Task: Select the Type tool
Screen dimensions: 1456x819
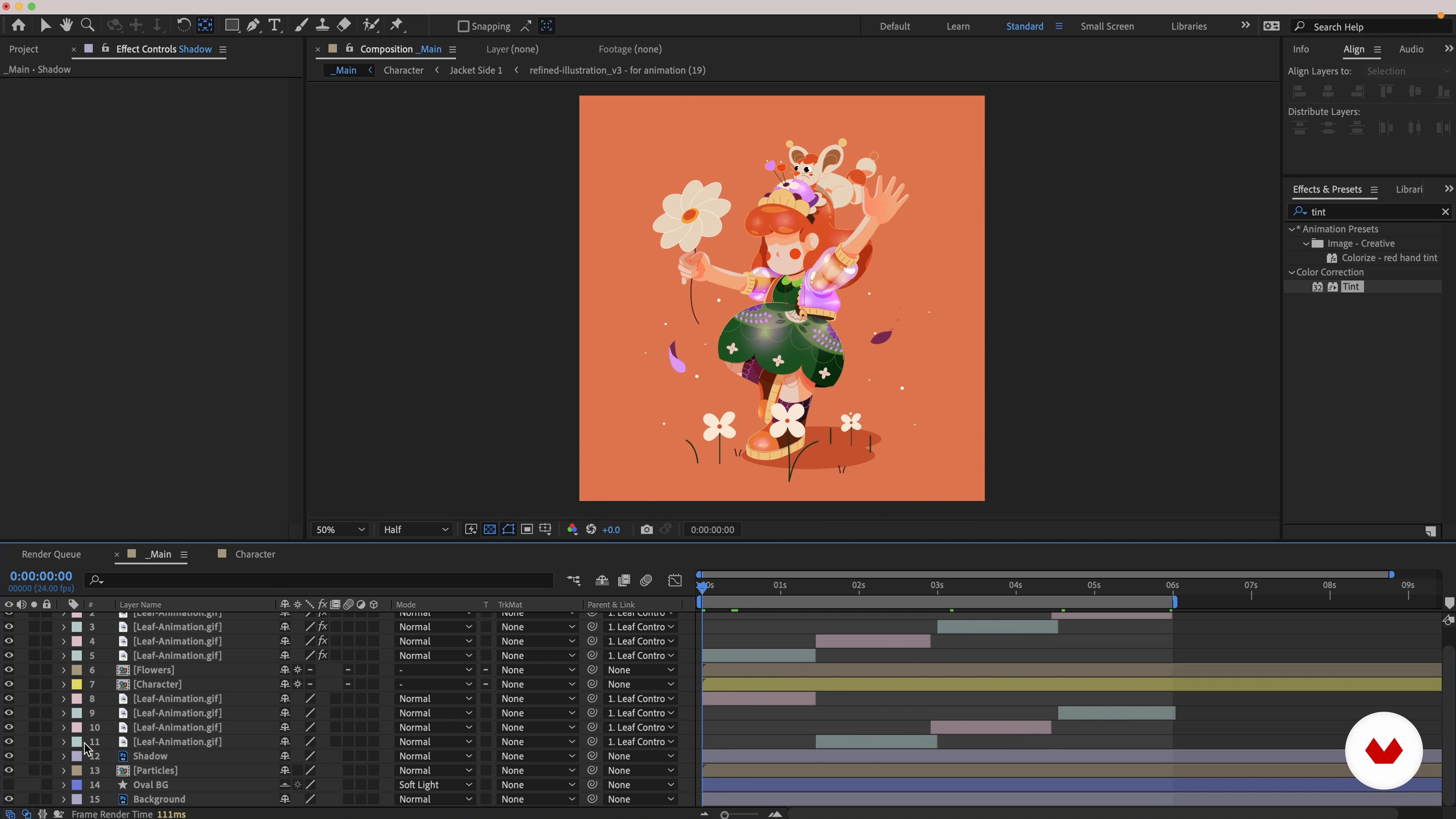Action: point(275,25)
